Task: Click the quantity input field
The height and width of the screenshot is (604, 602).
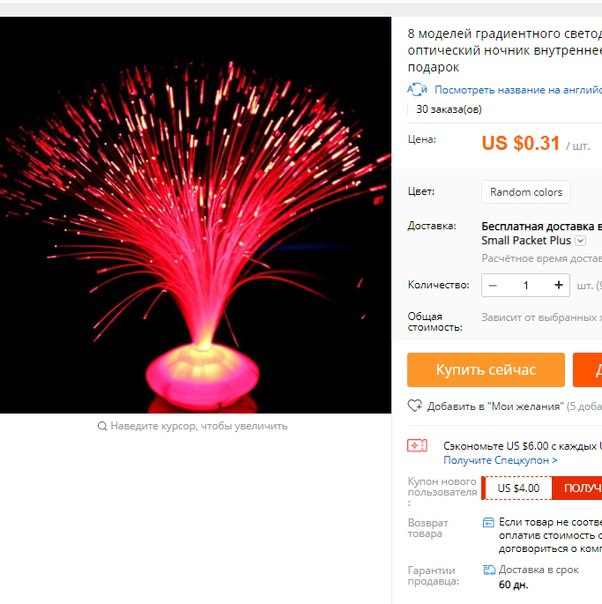Action: pyautogui.click(x=526, y=285)
